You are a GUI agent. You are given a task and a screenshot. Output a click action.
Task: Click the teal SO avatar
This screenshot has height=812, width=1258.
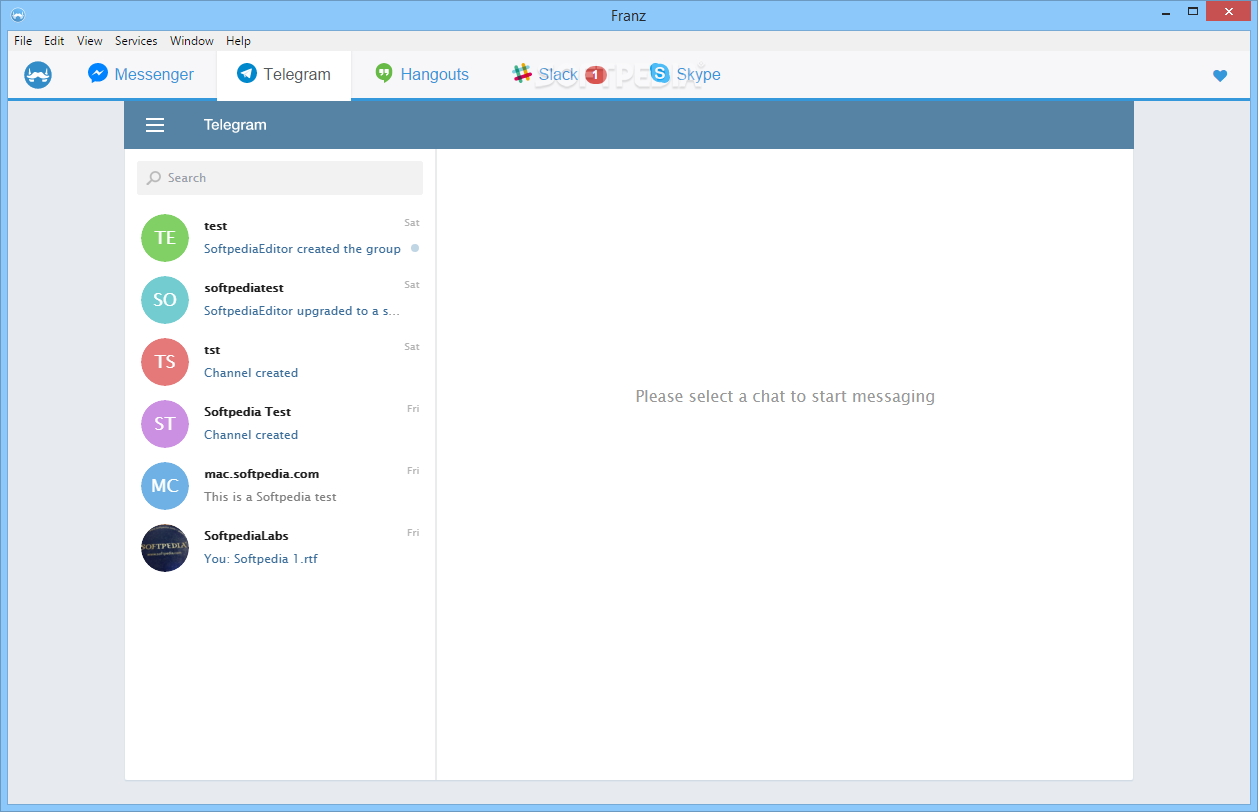(165, 300)
